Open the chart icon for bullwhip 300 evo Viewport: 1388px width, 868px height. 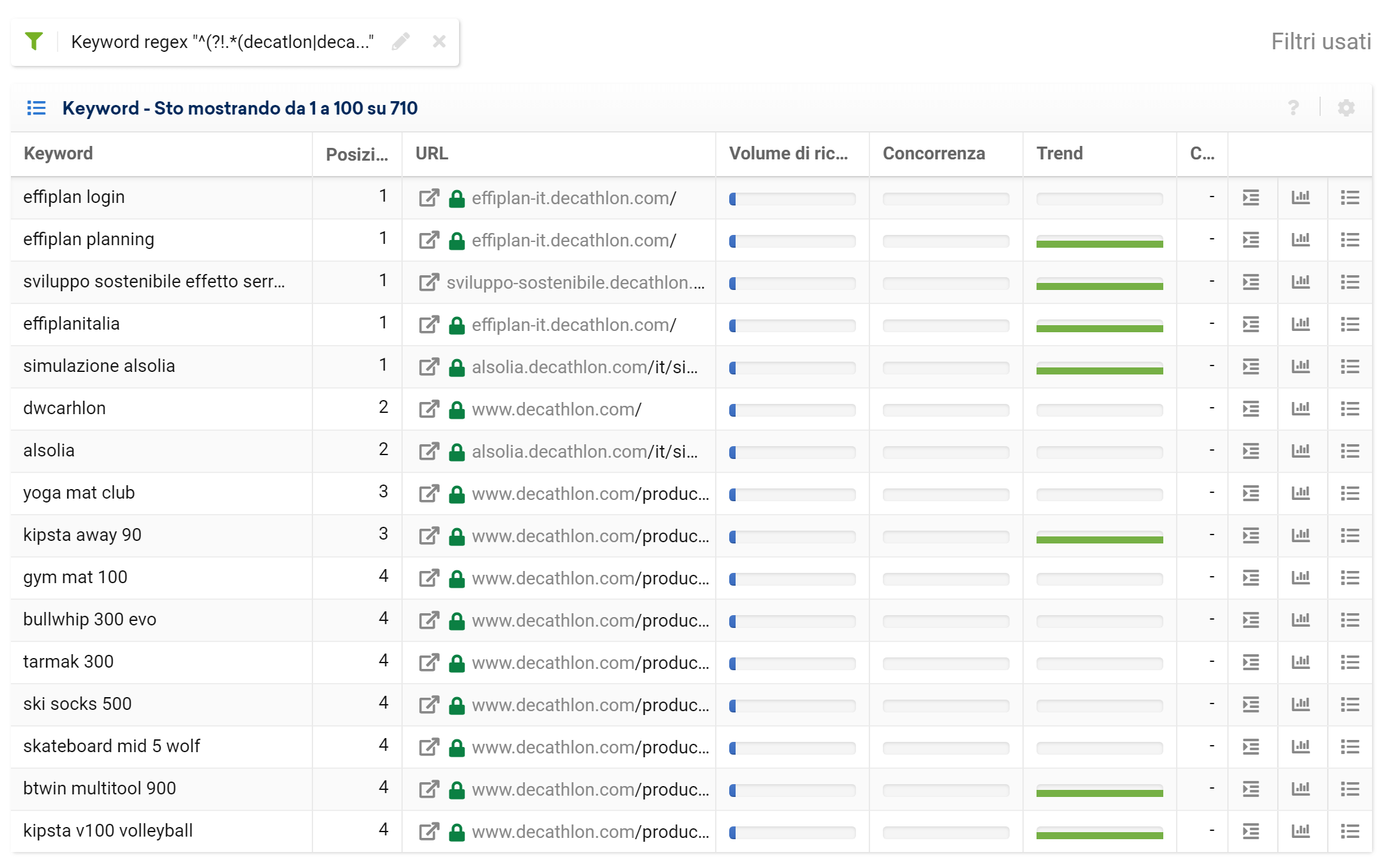tap(1300, 620)
